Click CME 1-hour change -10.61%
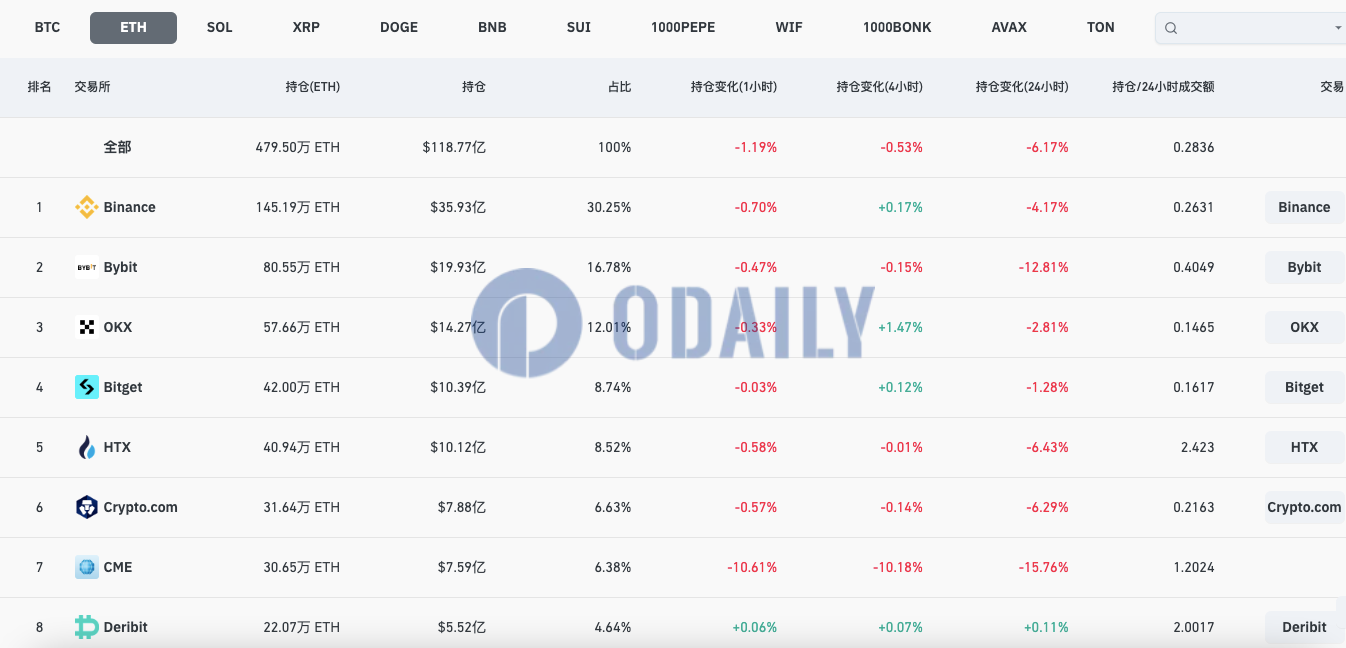The image size is (1346, 648). [x=752, y=567]
